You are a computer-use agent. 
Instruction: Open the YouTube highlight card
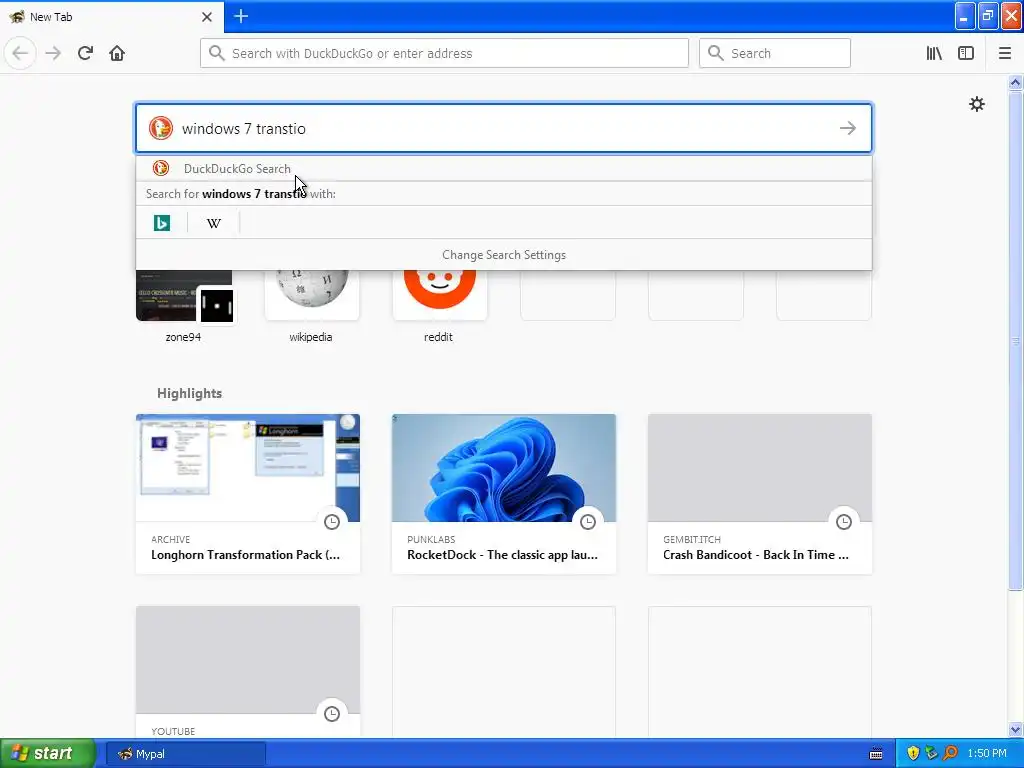coord(248,673)
